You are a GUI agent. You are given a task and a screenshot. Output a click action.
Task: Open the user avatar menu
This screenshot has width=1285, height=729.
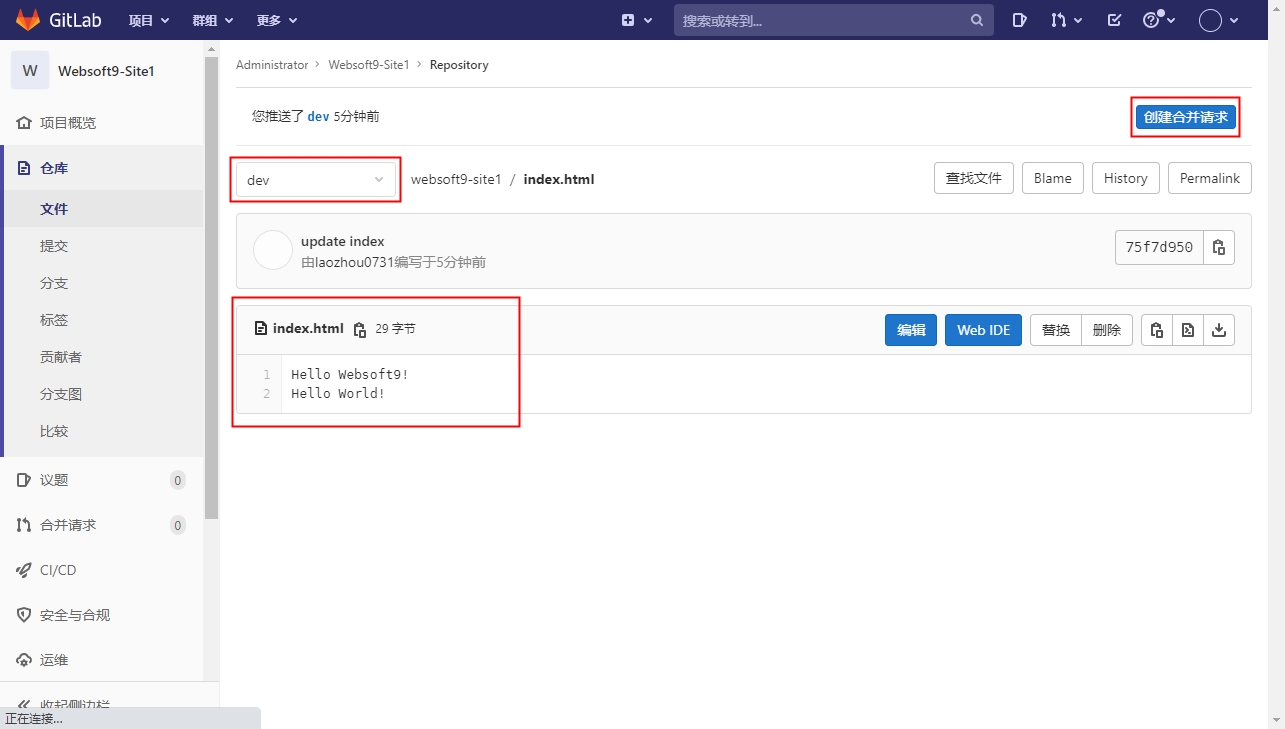(x=1218, y=20)
